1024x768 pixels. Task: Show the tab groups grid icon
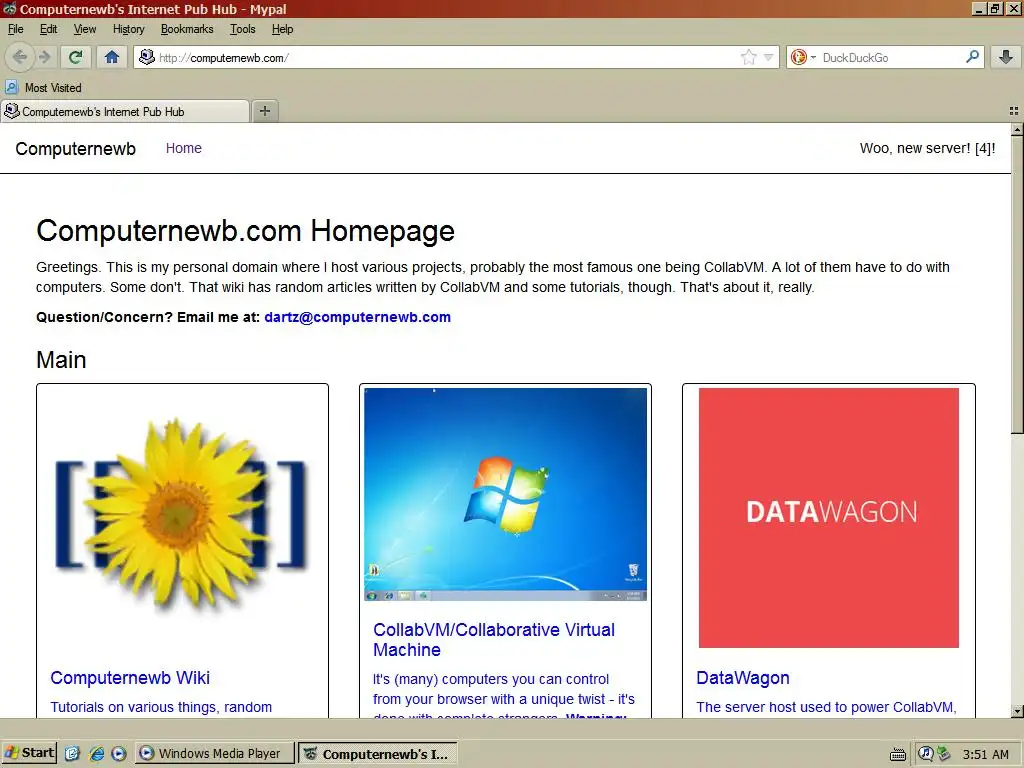(1014, 111)
